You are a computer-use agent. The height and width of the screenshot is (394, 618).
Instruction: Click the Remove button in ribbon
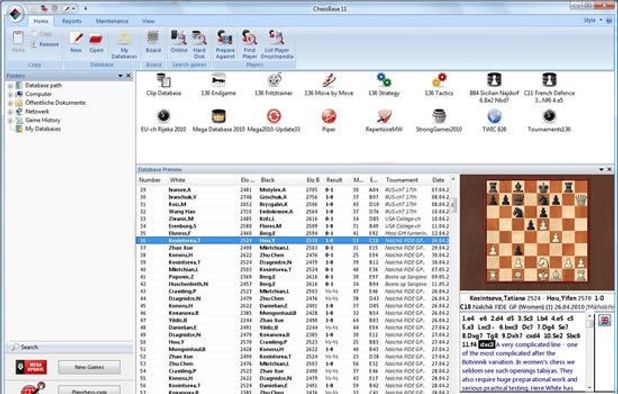pyautogui.click(x=45, y=44)
